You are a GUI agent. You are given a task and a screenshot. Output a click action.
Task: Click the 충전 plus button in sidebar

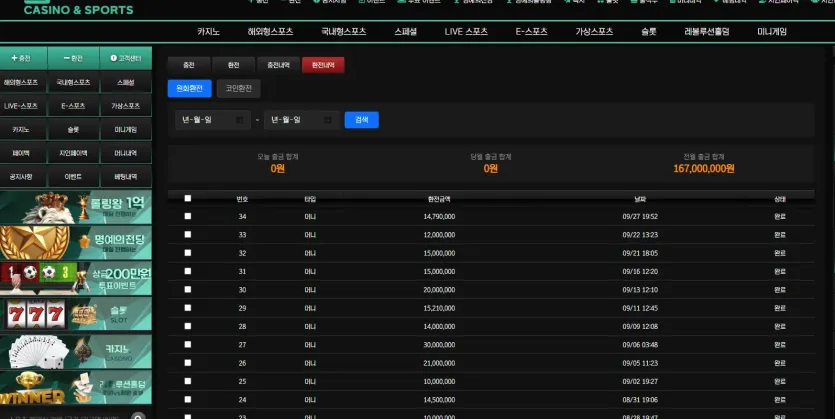(x=23, y=58)
